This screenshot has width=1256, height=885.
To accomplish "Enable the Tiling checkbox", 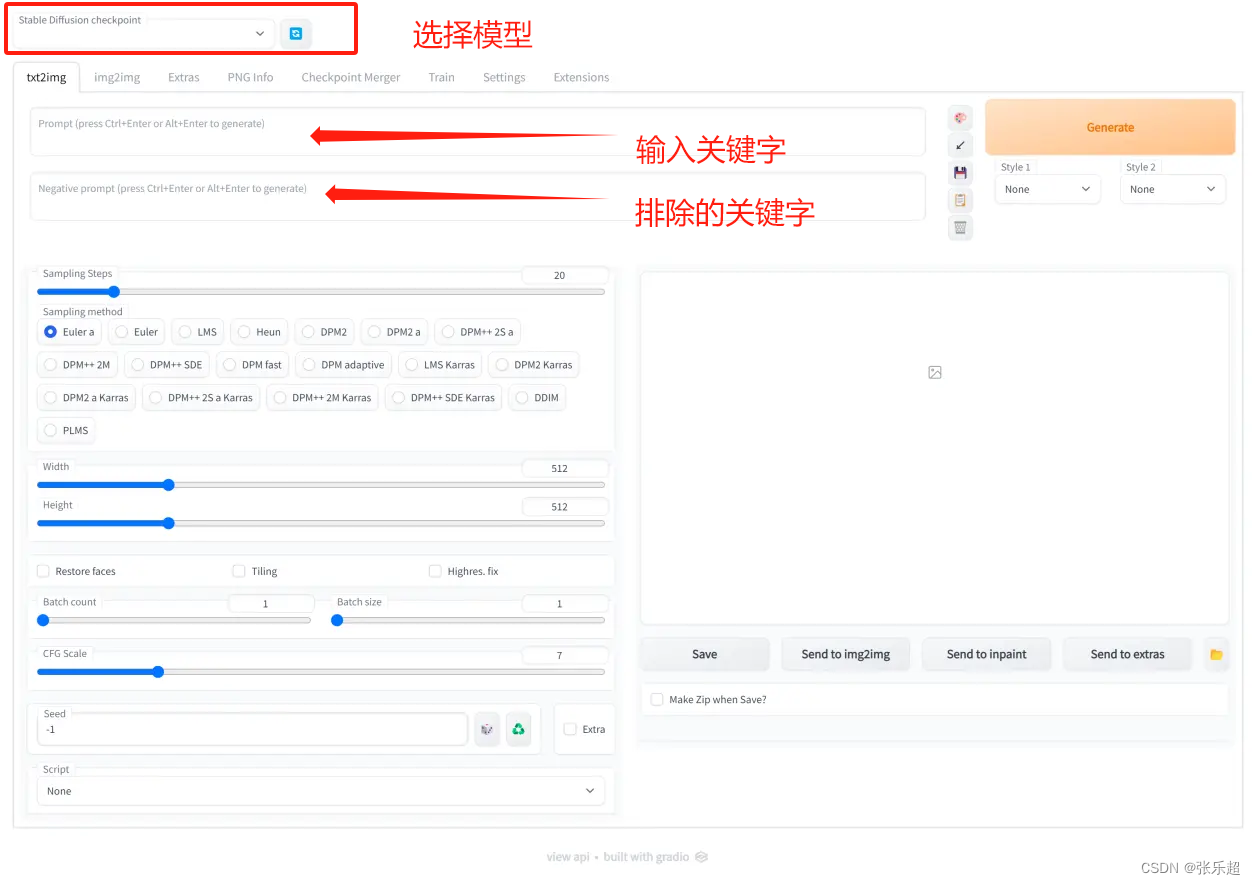I will (x=238, y=571).
